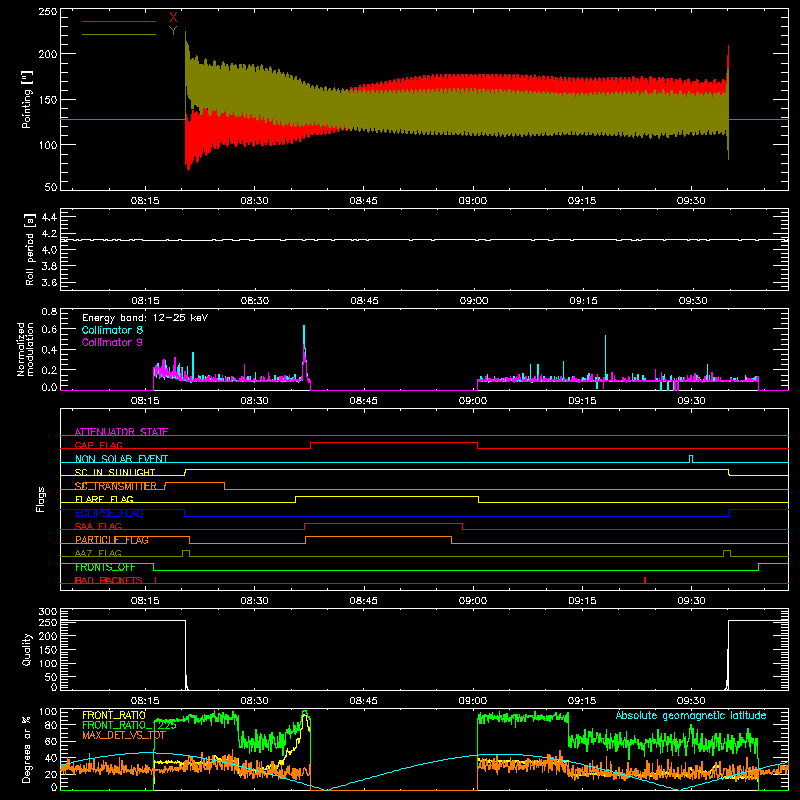Select the Y legend label
The image size is (800, 800).
click(173, 31)
